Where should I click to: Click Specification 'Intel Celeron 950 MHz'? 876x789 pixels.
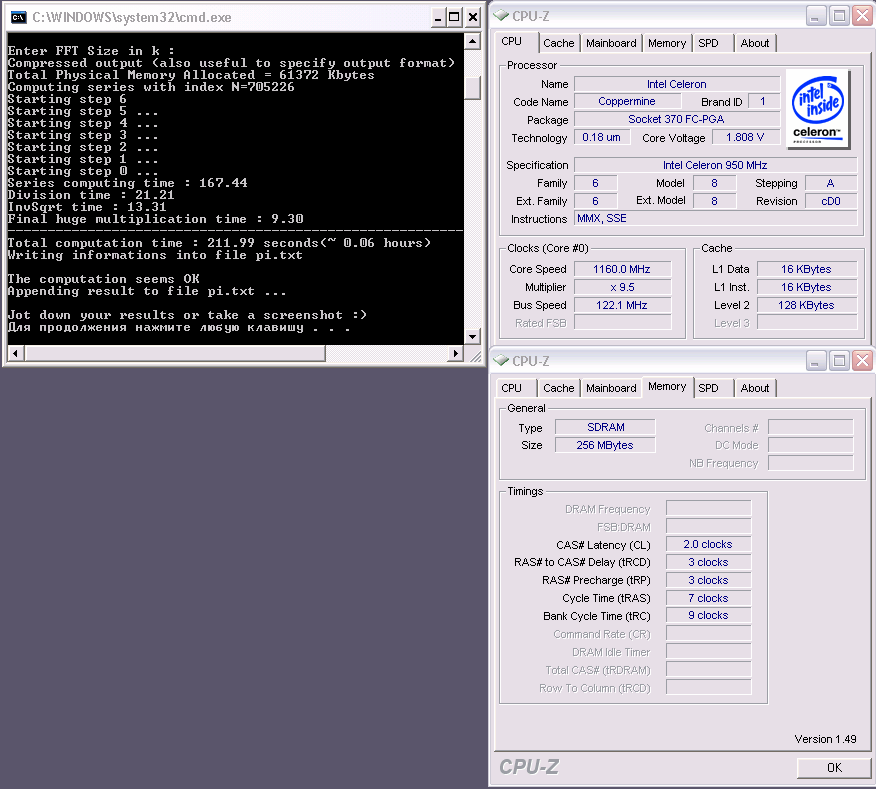[715, 165]
